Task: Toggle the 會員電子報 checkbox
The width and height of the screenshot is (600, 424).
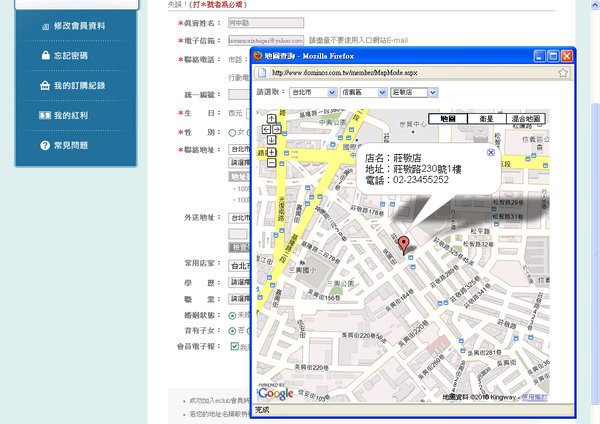Action: [235, 346]
